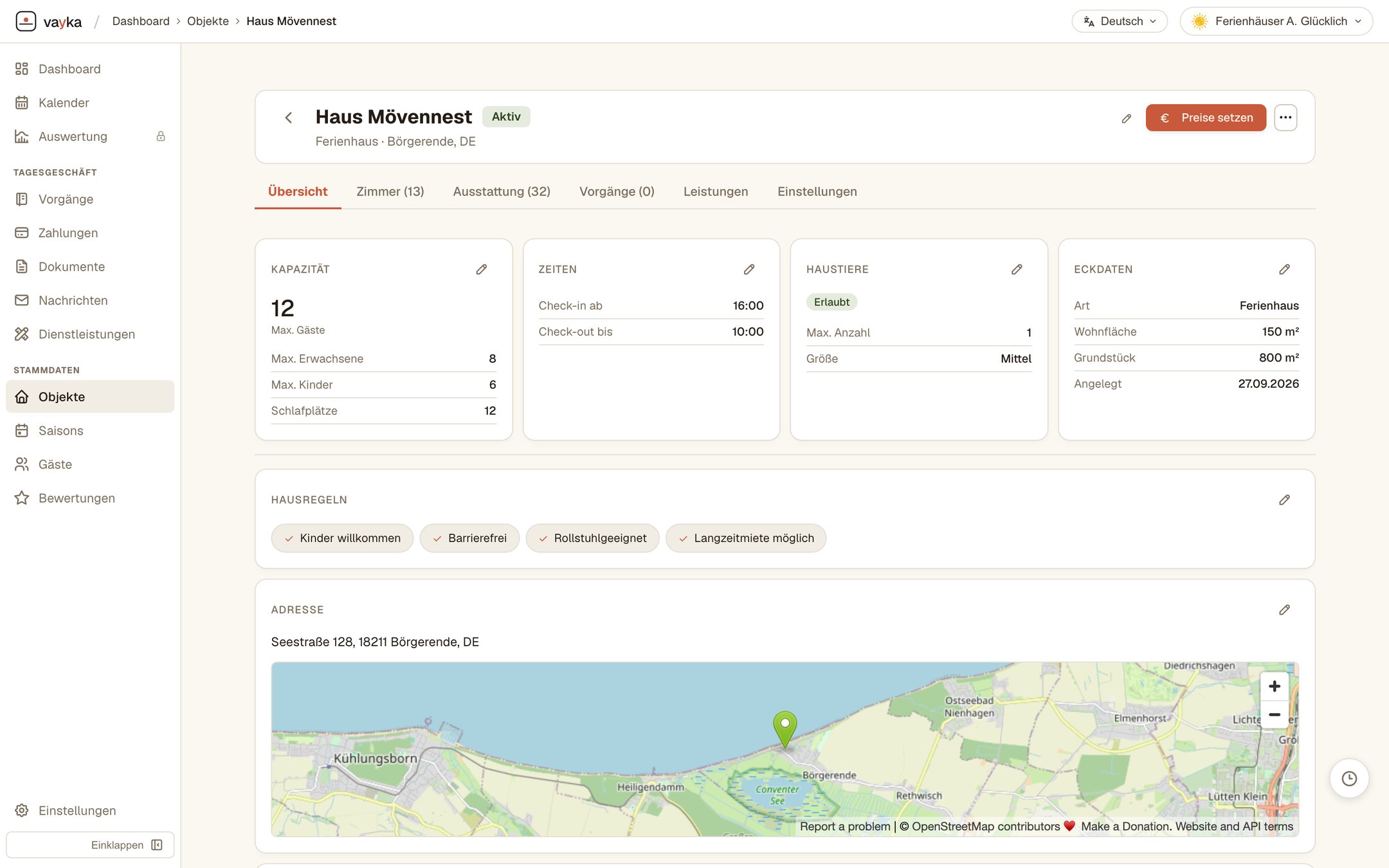Switch to the Ausstattung (32) tab
Image resolution: width=1389 pixels, height=868 pixels.
tap(501, 192)
